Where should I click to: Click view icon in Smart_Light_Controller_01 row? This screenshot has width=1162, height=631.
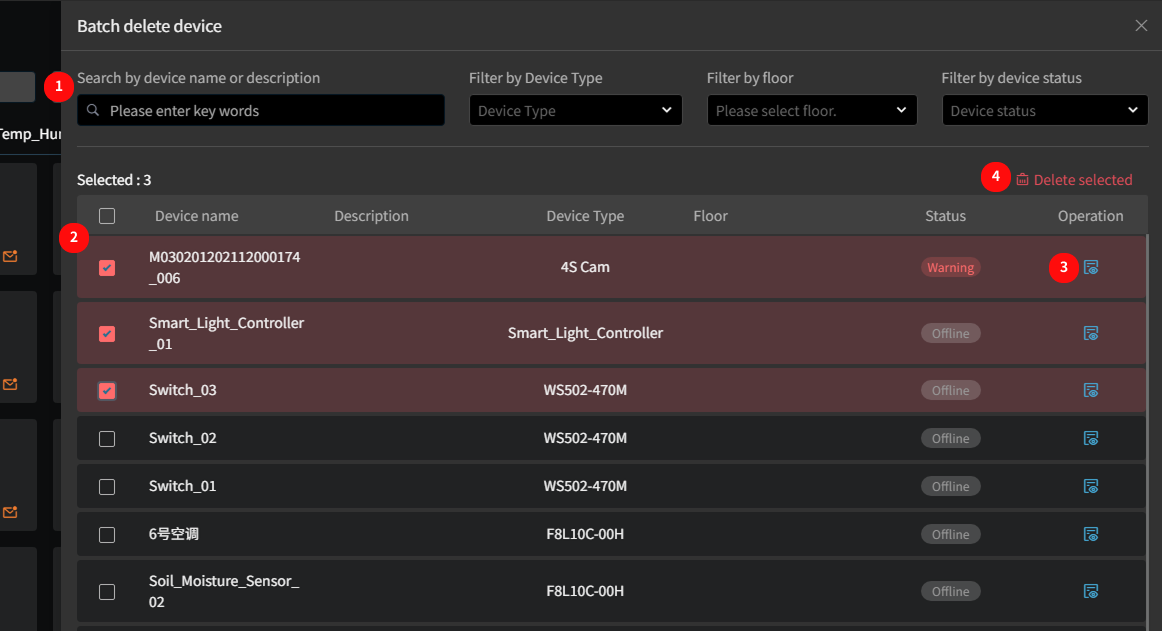1091,333
